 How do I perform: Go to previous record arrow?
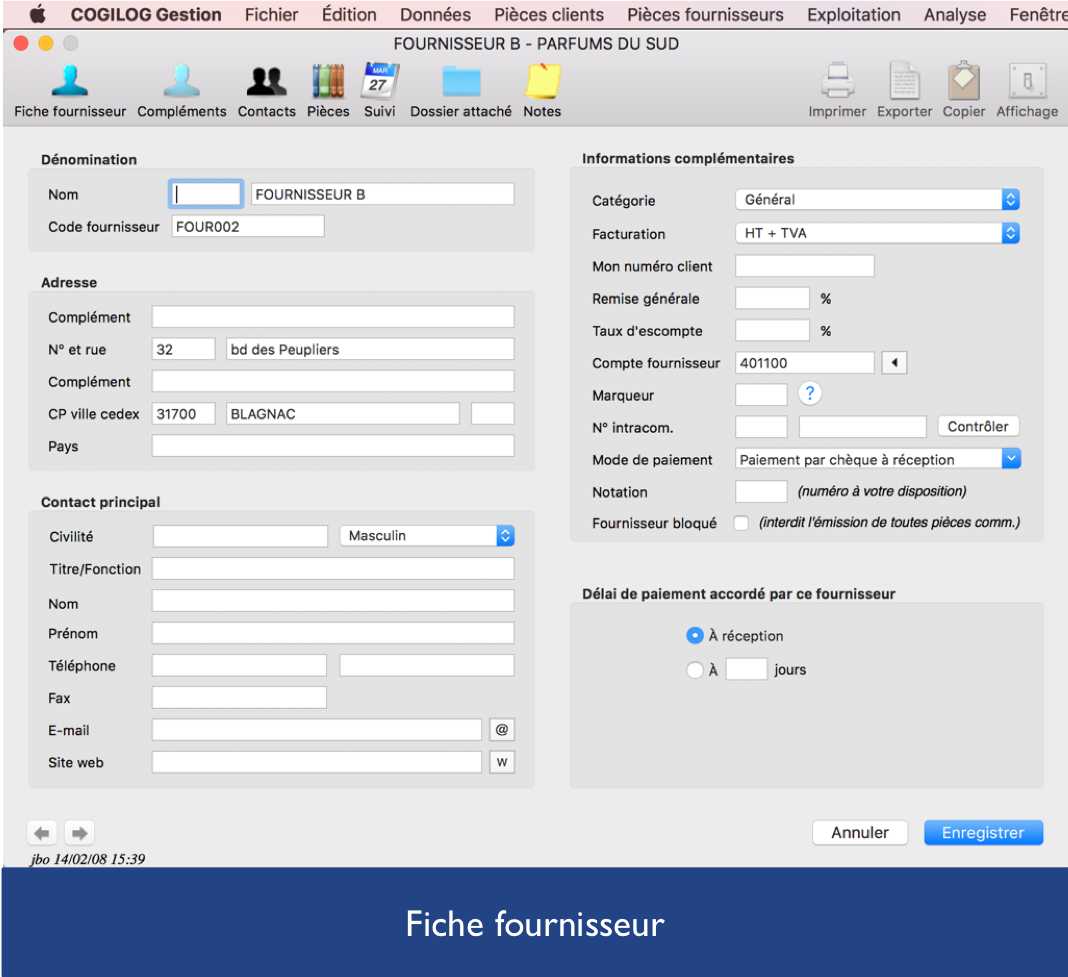point(42,833)
